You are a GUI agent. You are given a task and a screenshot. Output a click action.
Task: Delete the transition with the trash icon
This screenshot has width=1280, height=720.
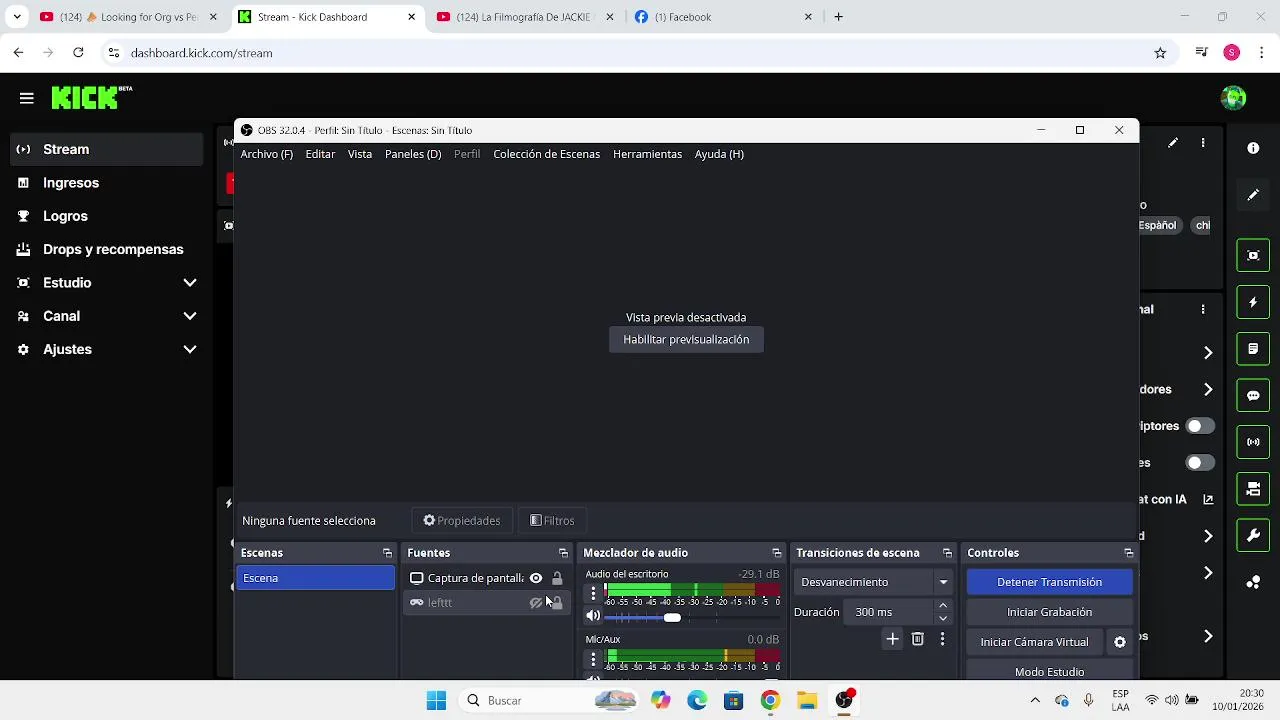(917, 639)
